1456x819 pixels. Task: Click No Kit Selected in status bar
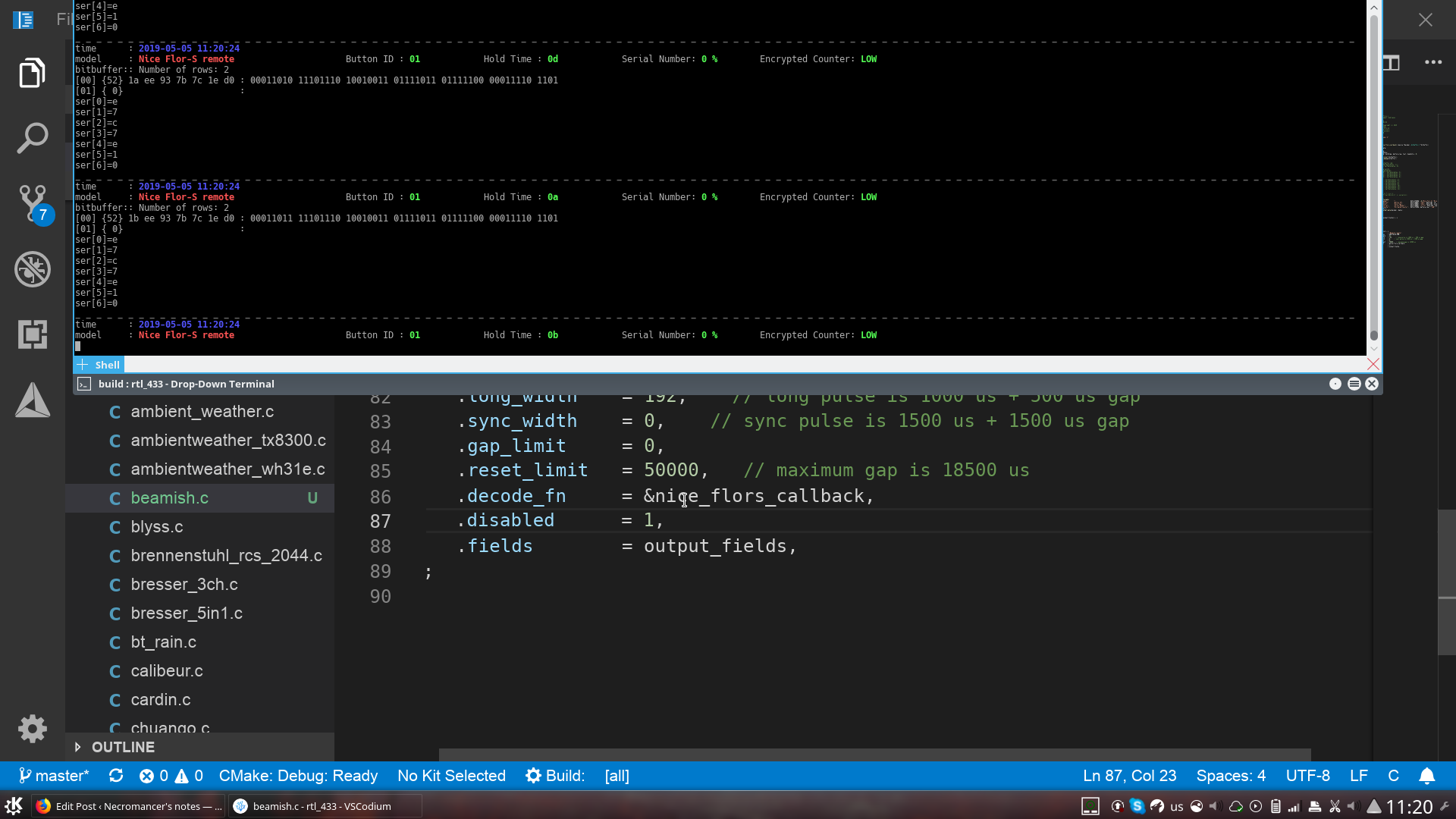point(451,776)
